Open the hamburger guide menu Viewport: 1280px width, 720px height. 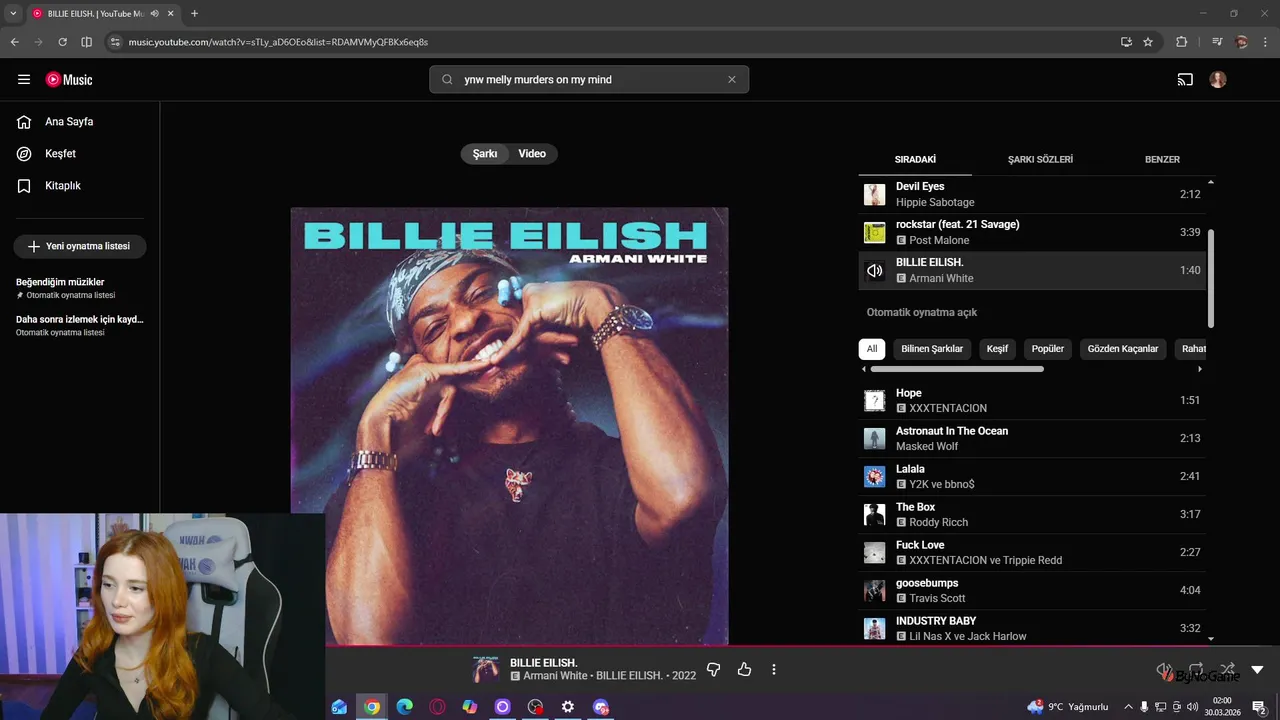(24, 80)
